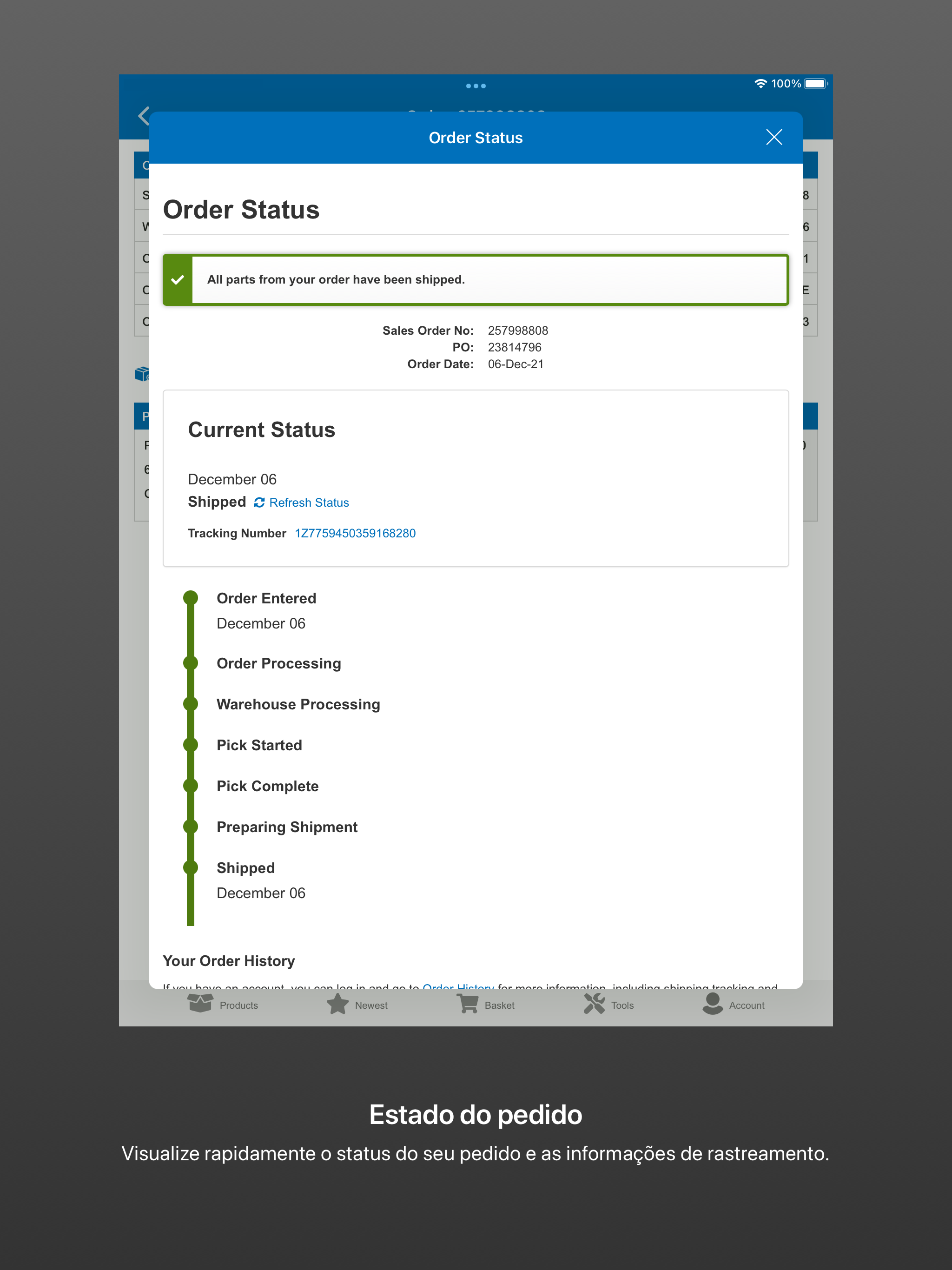Viewport: 952px width, 1270px height.
Task: Tap the Wi-Fi status icon
Action: tap(760, 84)
